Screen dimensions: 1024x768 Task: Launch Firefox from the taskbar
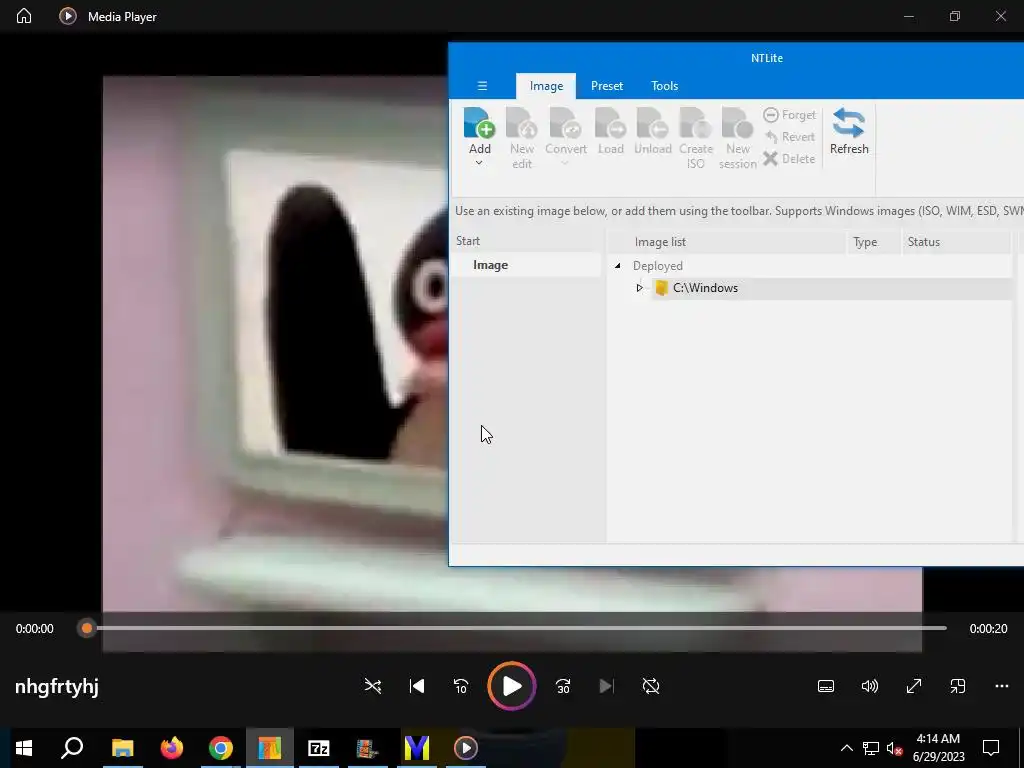click(x=172, y=748)
